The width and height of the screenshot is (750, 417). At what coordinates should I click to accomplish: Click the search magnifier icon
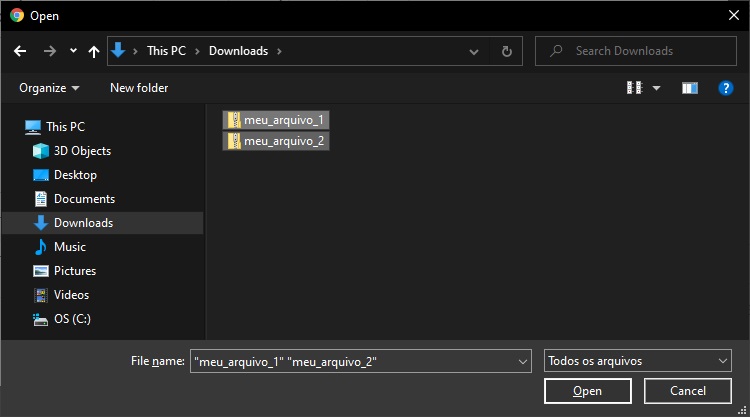(x=556, y=51)
